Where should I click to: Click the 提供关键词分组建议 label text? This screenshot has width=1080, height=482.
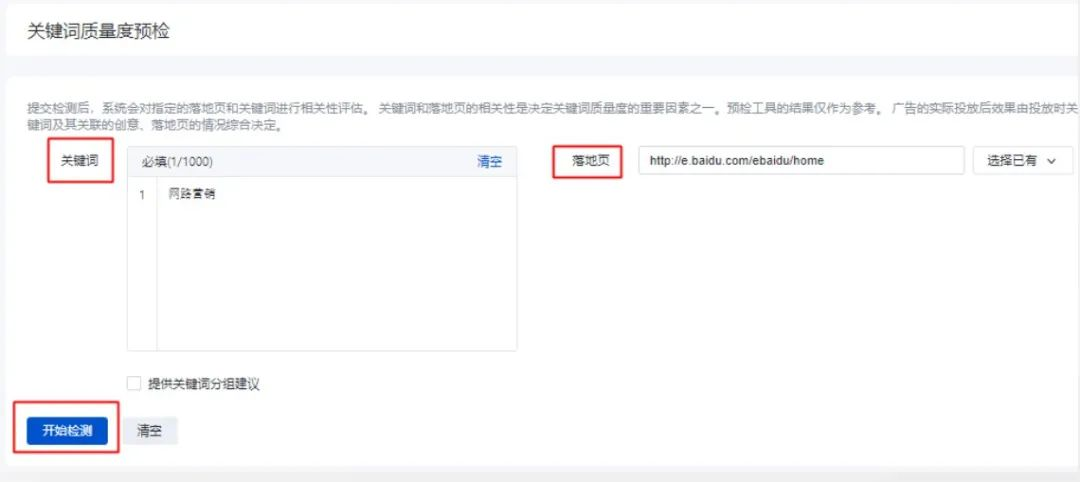[204, 384]
